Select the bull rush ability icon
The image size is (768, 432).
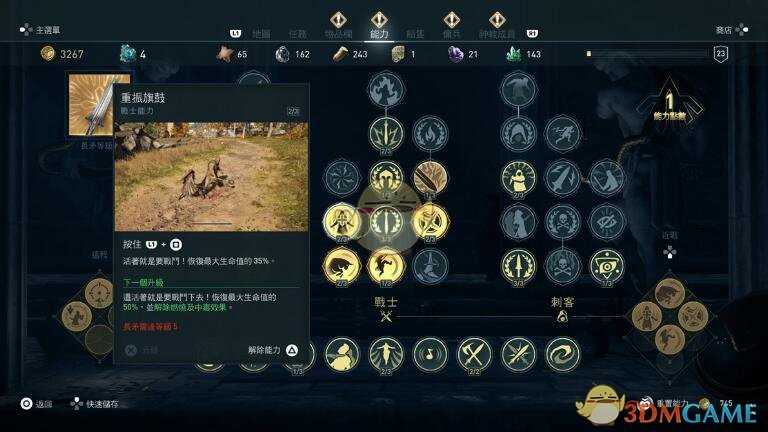tap(342, 266)
